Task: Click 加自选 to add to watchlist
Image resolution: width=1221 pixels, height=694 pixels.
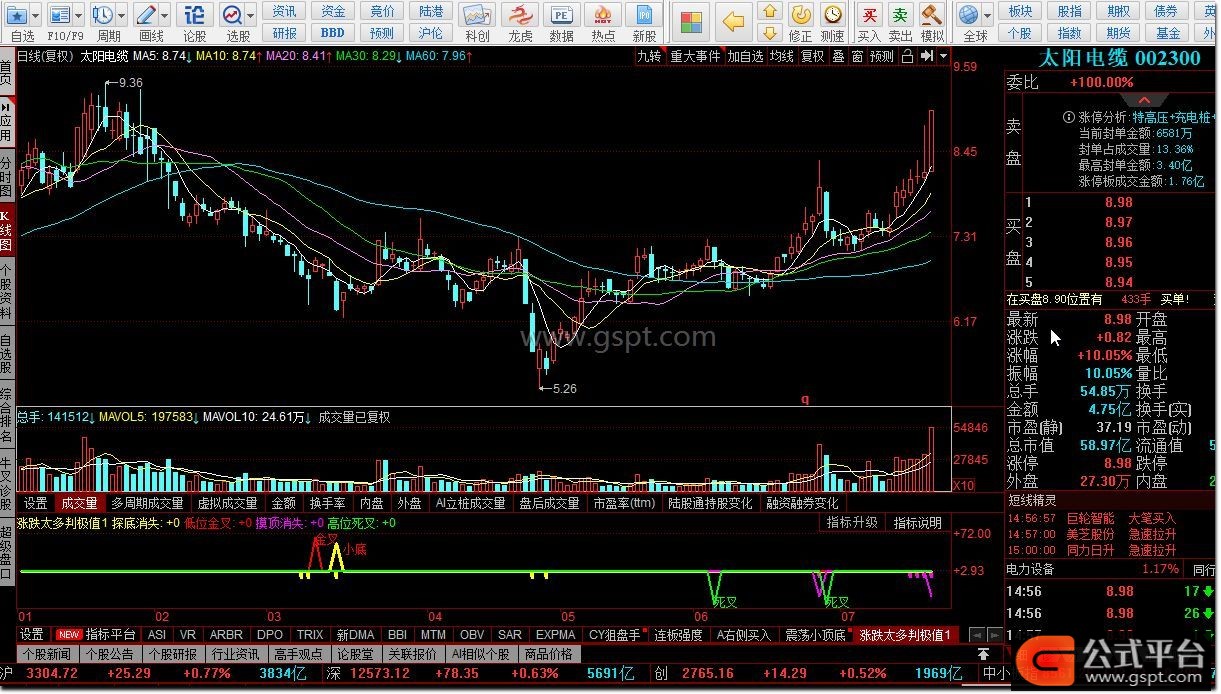Action: point(745,57)
